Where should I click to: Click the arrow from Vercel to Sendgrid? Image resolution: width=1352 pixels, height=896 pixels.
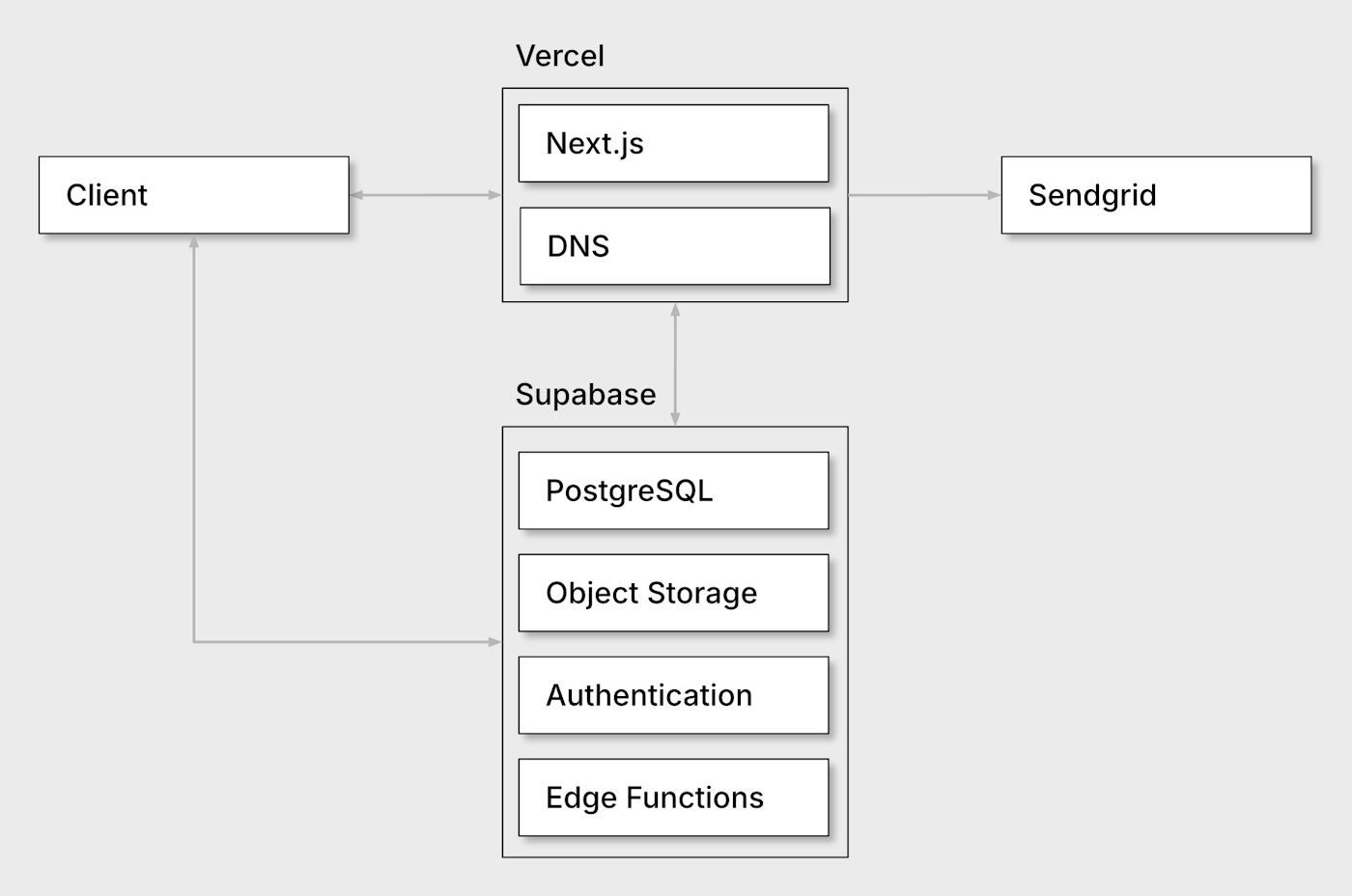(x=922, y=195)
